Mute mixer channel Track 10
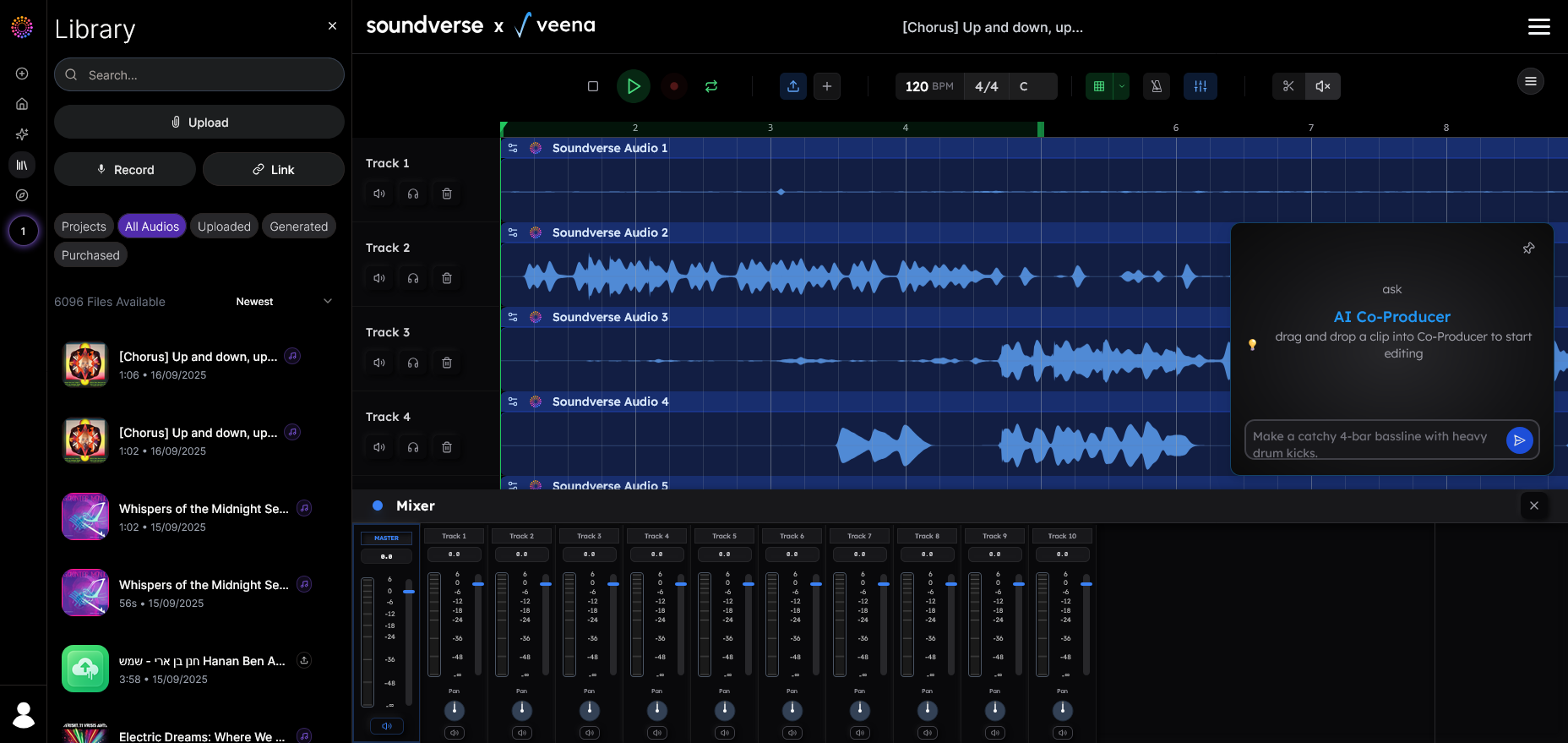 click(x=1063, y=733)
